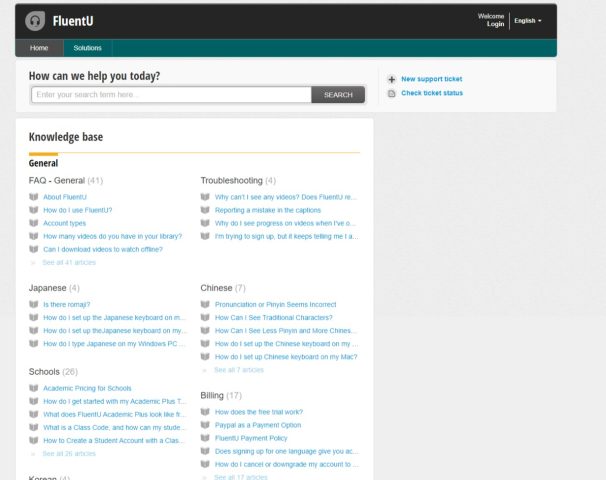Click the SEARCH button

pos(338,95)
